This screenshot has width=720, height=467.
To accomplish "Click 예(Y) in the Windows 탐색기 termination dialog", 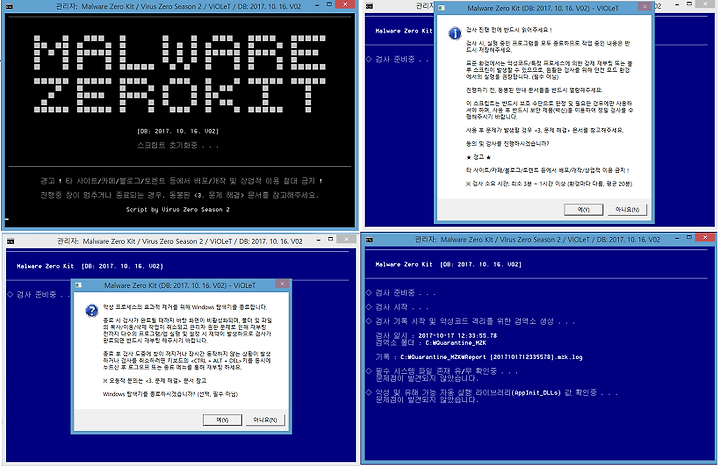I will [222, 420].
